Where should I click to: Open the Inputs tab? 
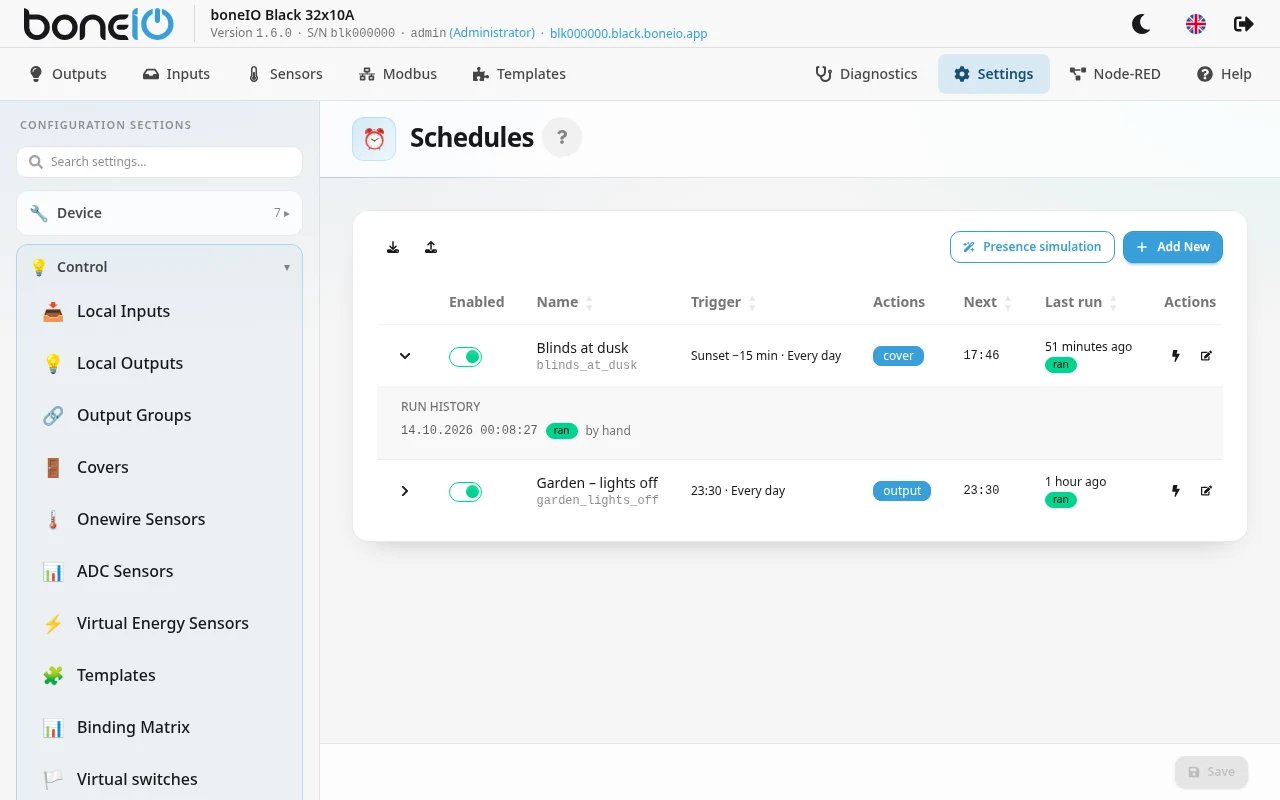click(176, 74)
